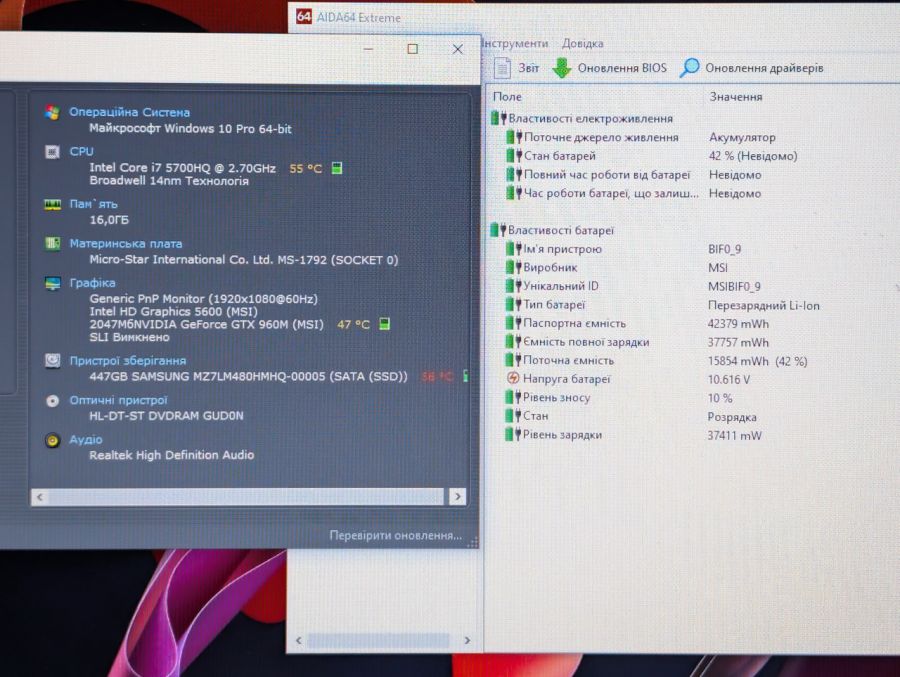Viewport: 900px width, 677px height.
Task: Open the Довідка menu in AIDA64
Action: click(582, 43)
